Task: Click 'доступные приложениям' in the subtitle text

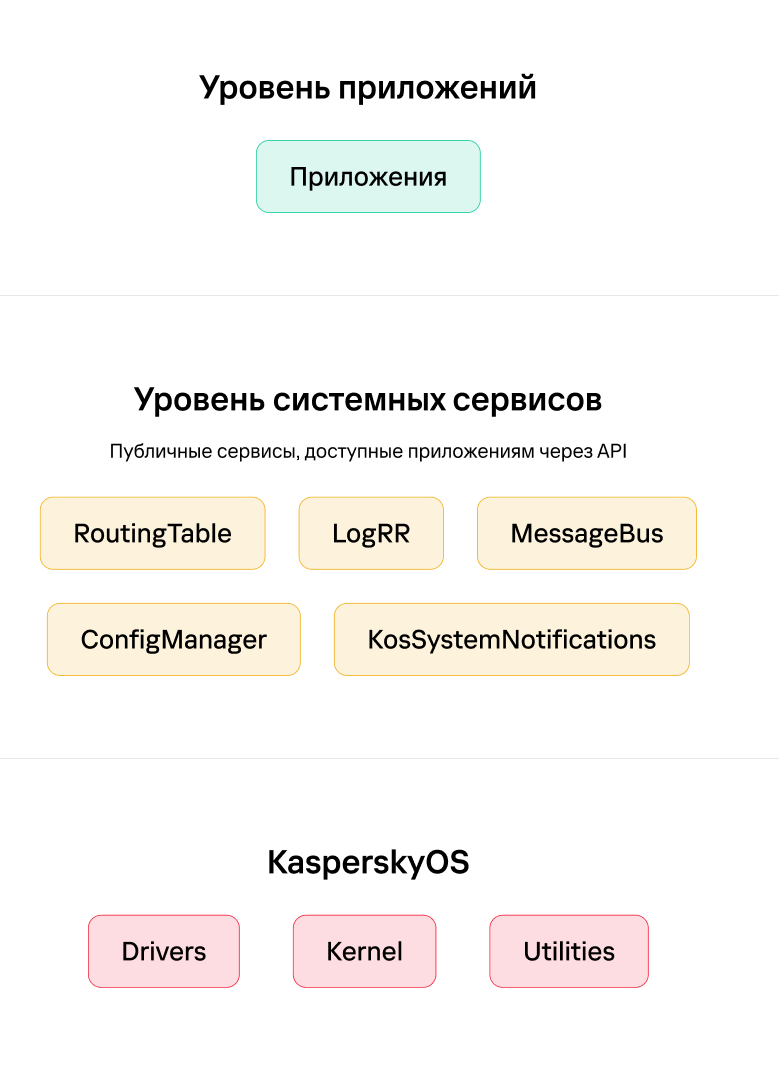Action: (419, 452)
